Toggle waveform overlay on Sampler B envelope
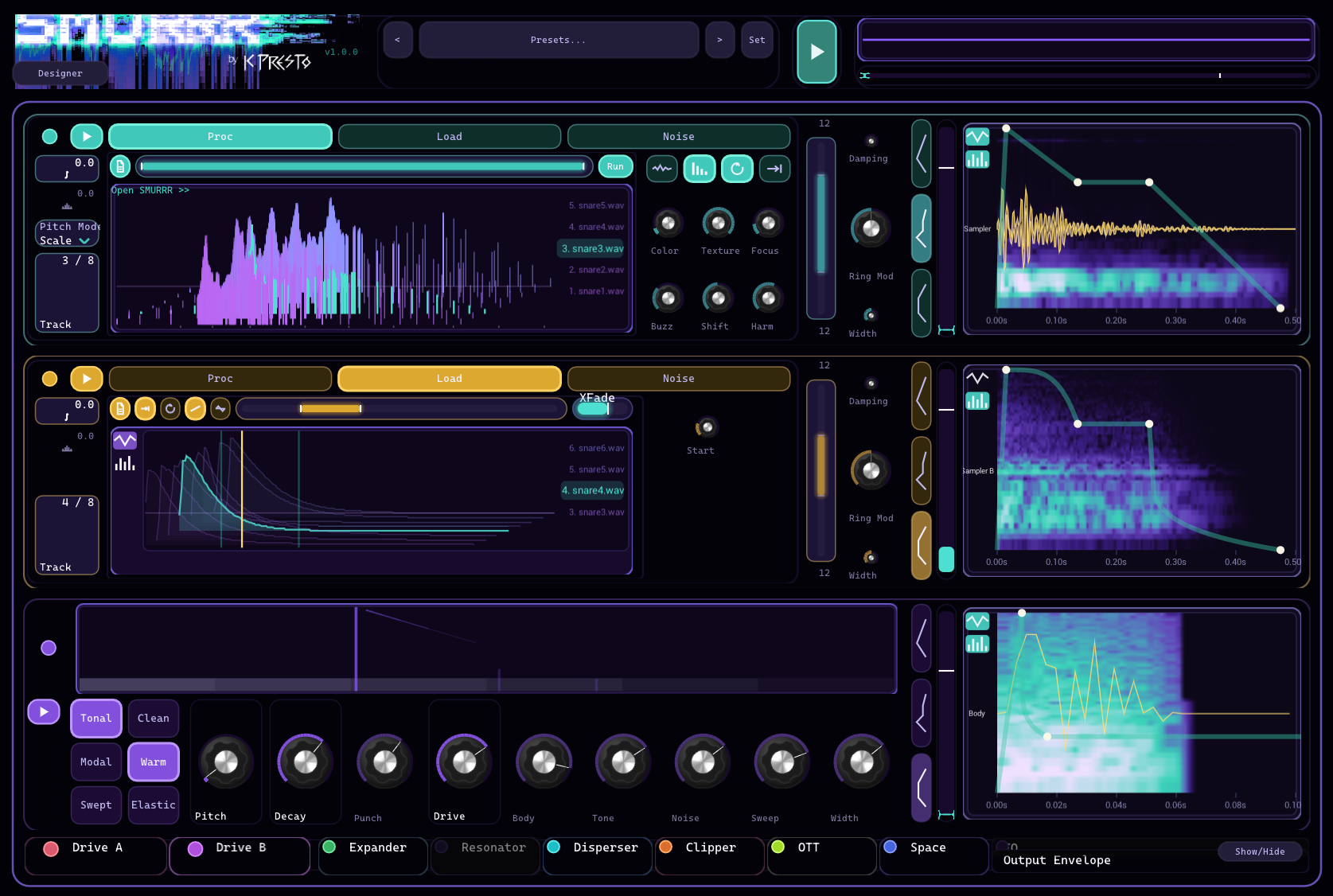Viewport: 1333px width, 896px height. tap(977, 378)
